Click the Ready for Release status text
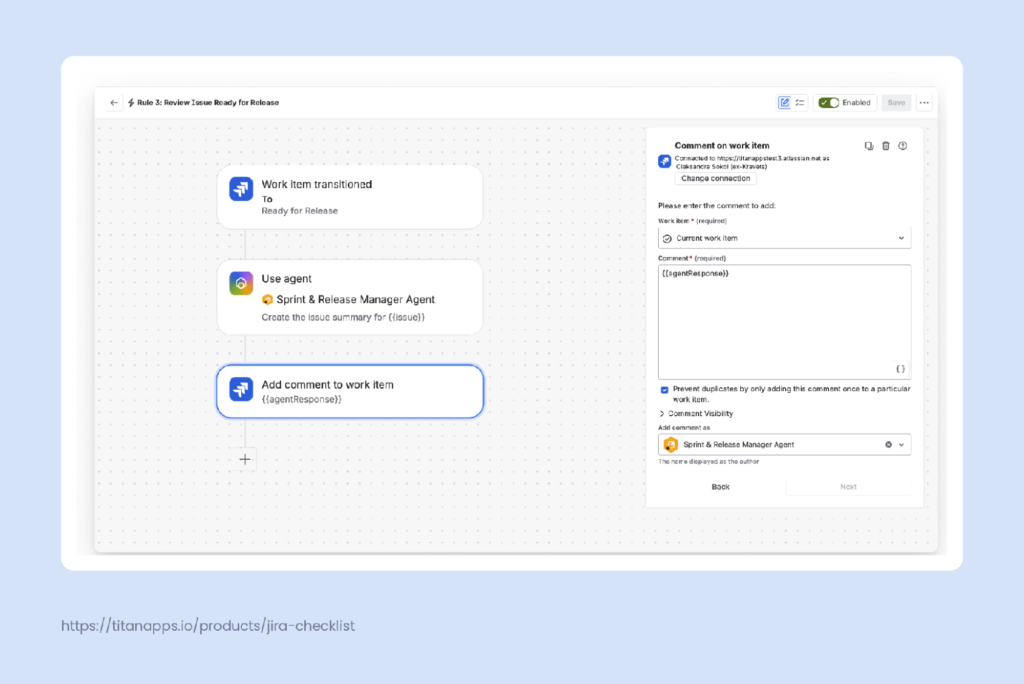 300,211
